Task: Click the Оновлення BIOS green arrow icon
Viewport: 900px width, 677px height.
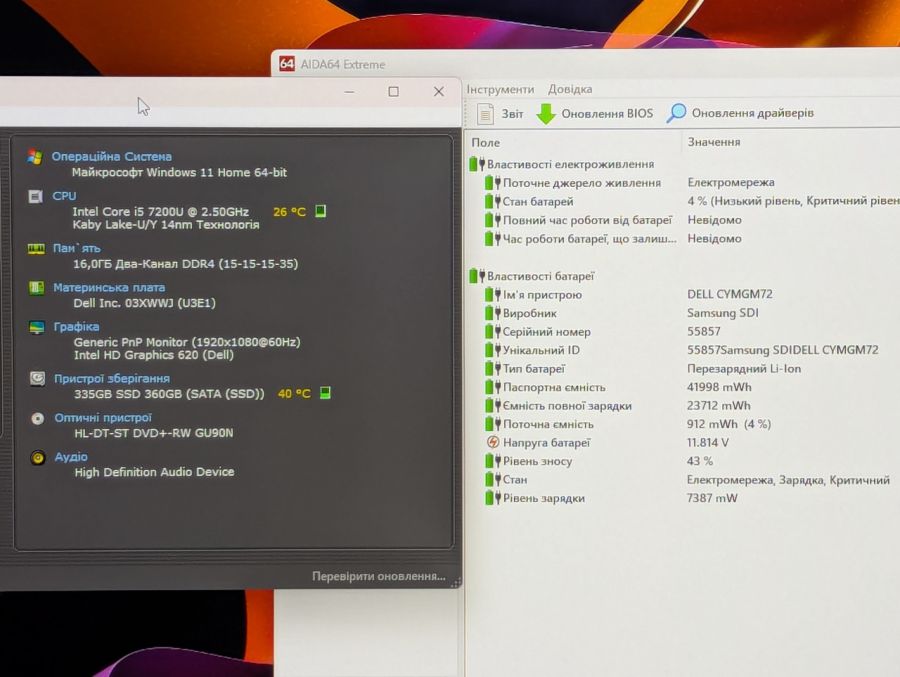Action: point(546,114)
